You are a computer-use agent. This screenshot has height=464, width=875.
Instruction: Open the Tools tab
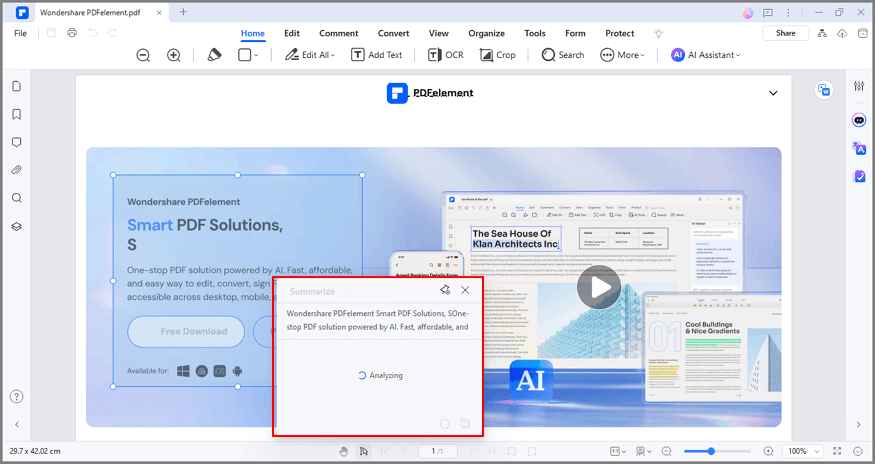[x=535, y=33]
